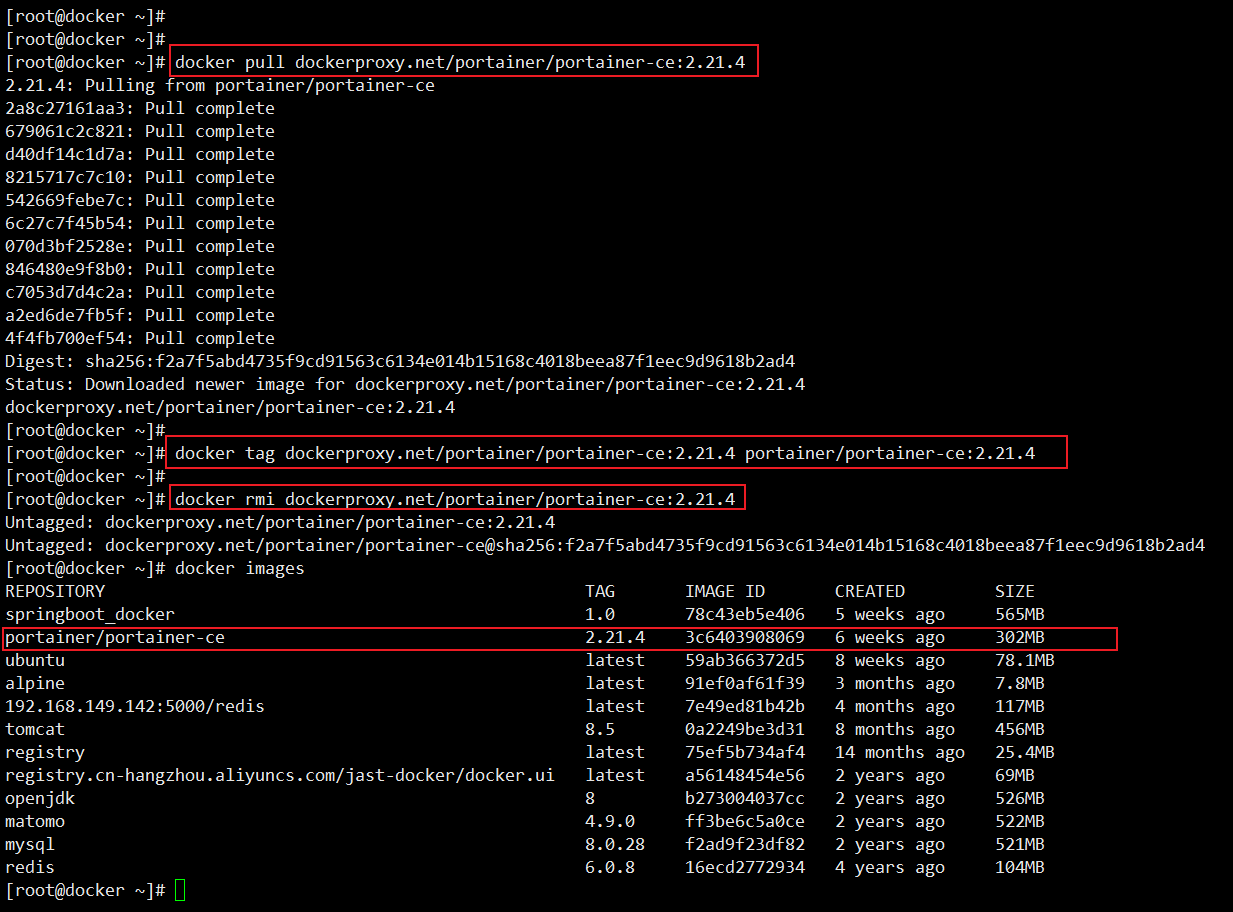Viewport: 1233px width, 912px height.
Task: Click the docker images command
Action: 240,568
